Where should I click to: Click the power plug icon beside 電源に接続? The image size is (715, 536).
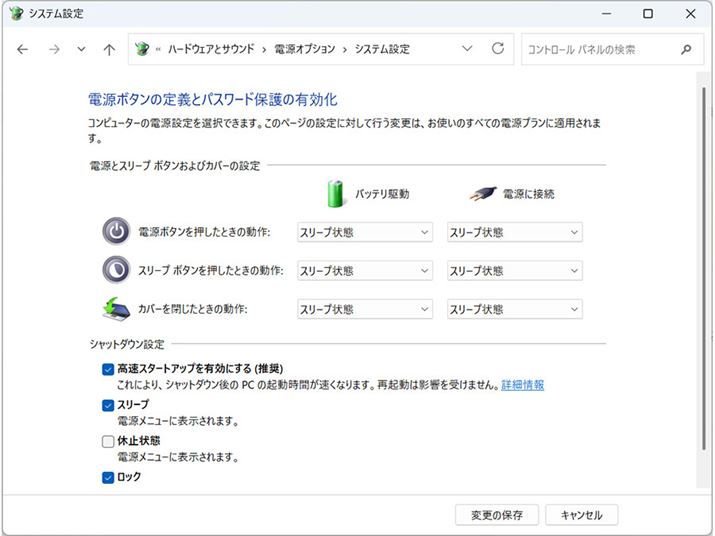[483, 194]
